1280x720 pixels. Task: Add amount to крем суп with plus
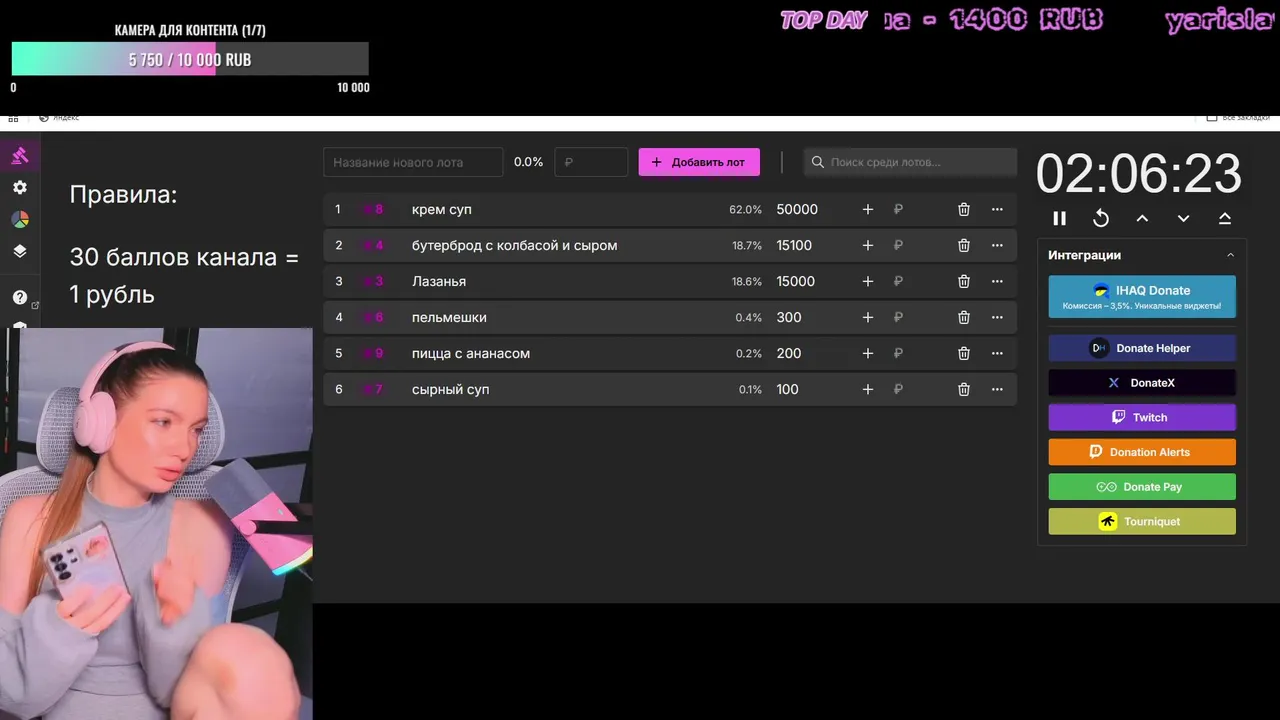[x=868, y=210]
